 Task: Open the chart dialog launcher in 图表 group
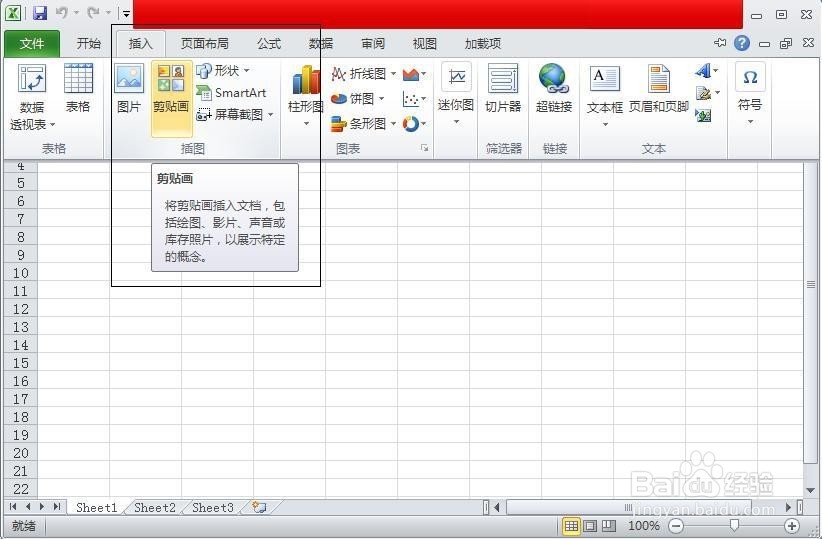coord(425,148)
